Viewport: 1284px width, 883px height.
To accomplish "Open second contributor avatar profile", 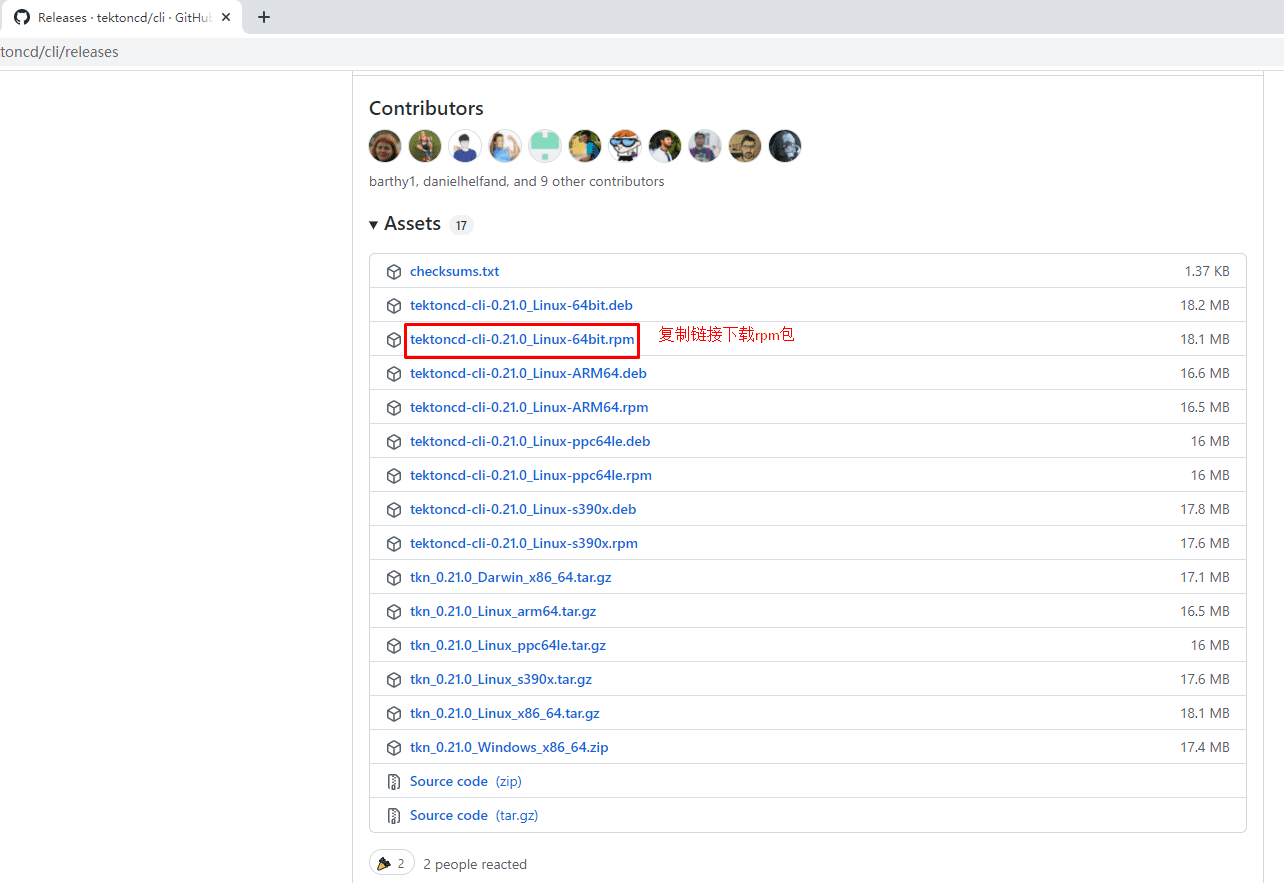I will pos(425,146).
